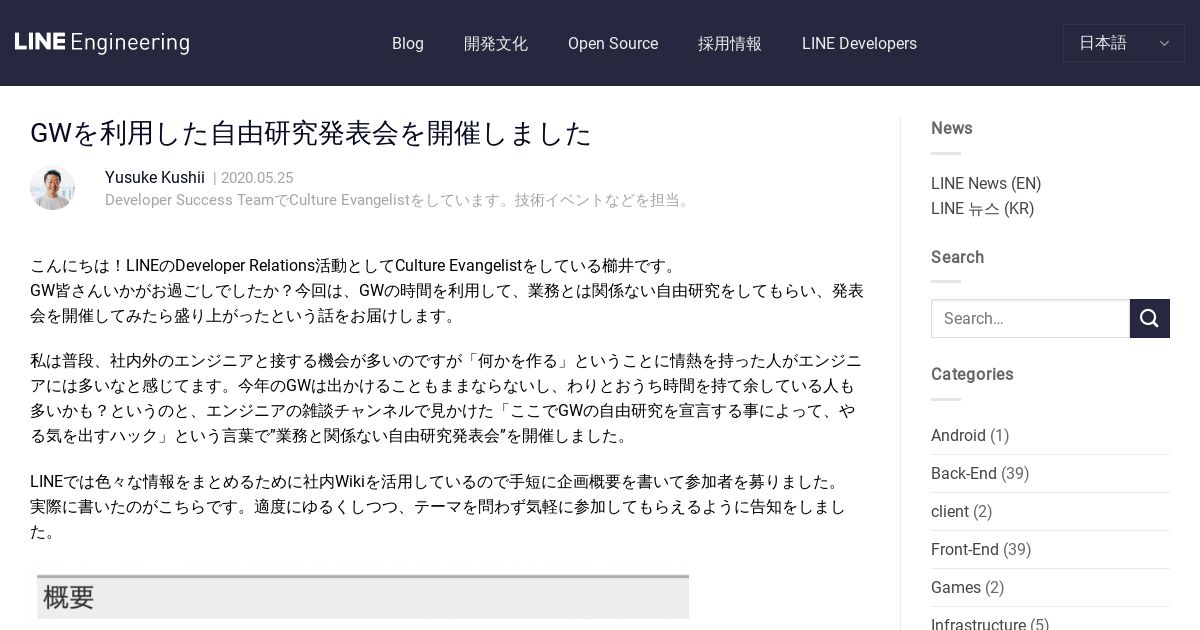The width and height of the screenshot is (1200, 630).
Task: Click the Yusuke Kushii author avatar
Action: 52,187
